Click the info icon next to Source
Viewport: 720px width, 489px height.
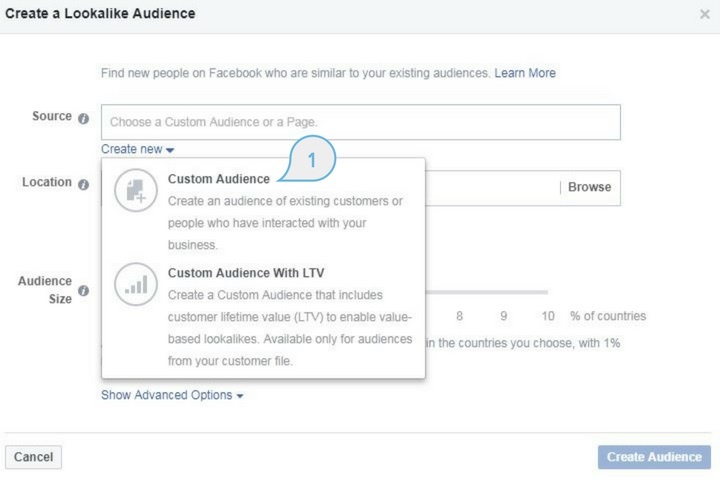click(x=83, y=118)
